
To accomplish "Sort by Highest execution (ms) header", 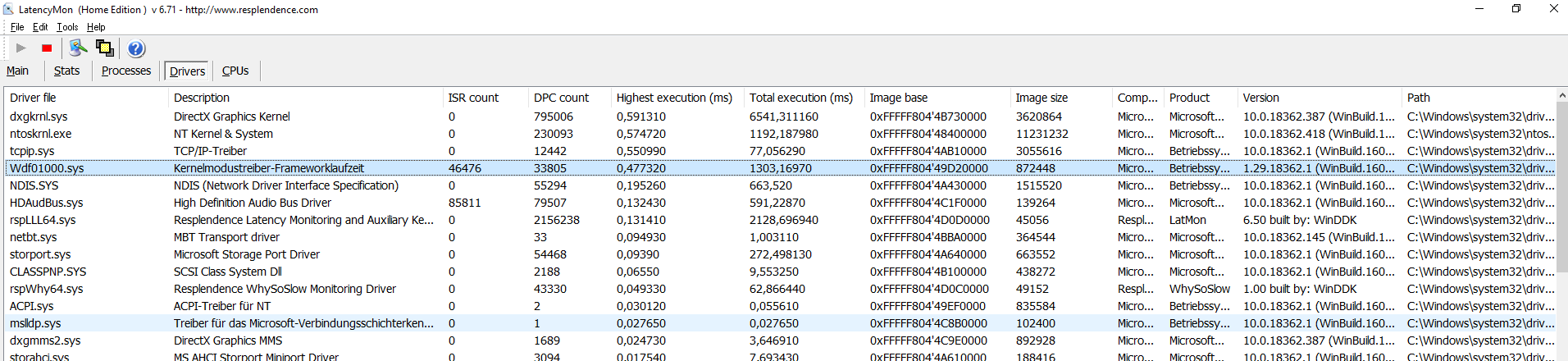I will pyautogui.click(x=677, y=98).
